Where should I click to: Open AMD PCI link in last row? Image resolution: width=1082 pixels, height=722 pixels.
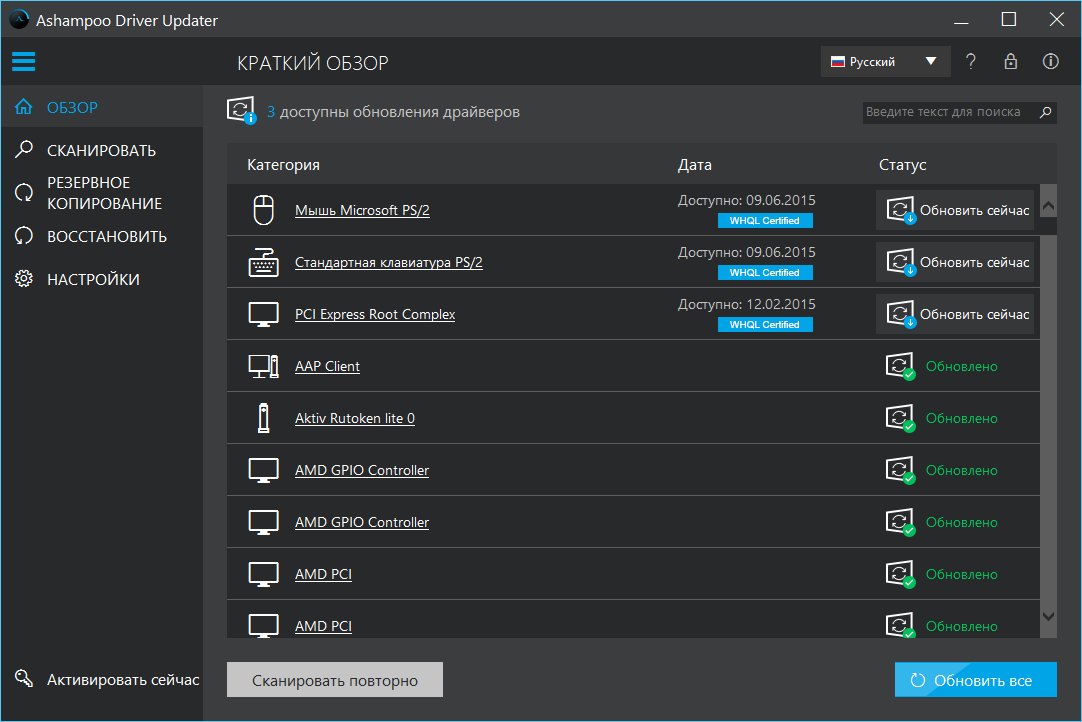(x=323, y=626)
